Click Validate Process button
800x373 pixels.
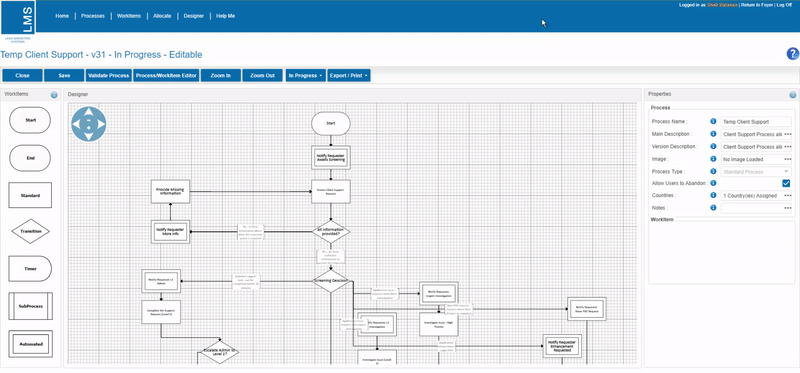point(109,76)
